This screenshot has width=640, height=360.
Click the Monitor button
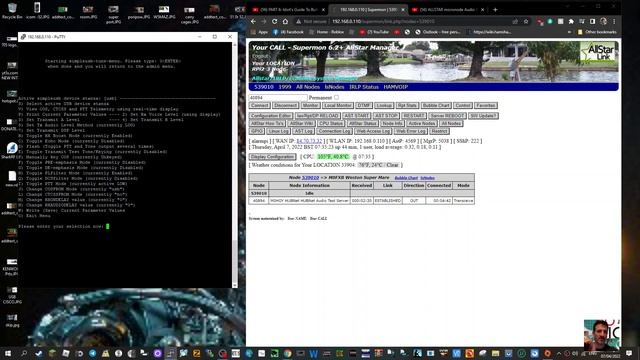pos(310,105)
